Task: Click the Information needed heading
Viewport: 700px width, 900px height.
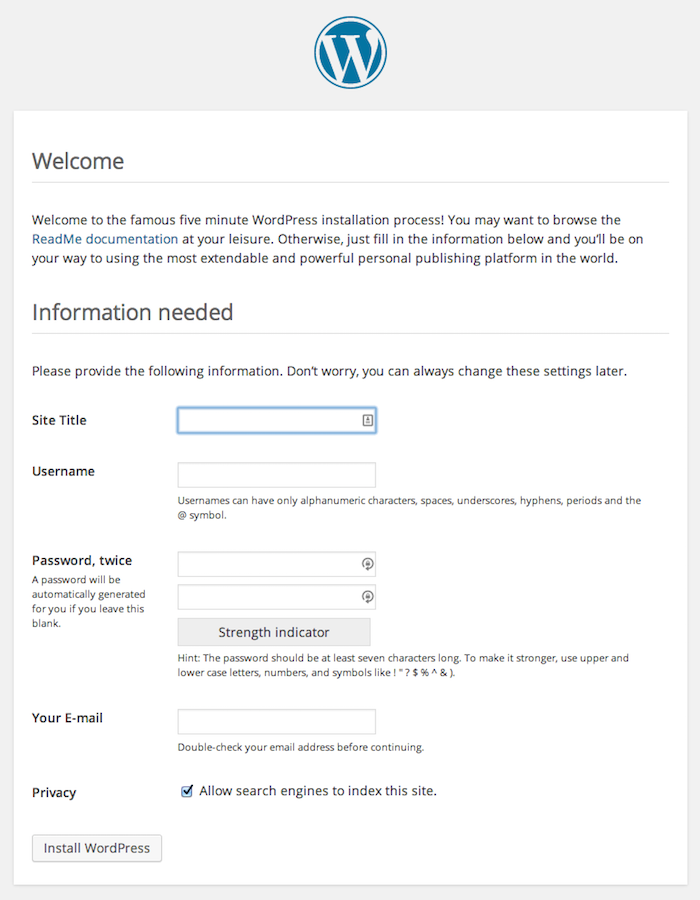Action: [x=133, y=312]
